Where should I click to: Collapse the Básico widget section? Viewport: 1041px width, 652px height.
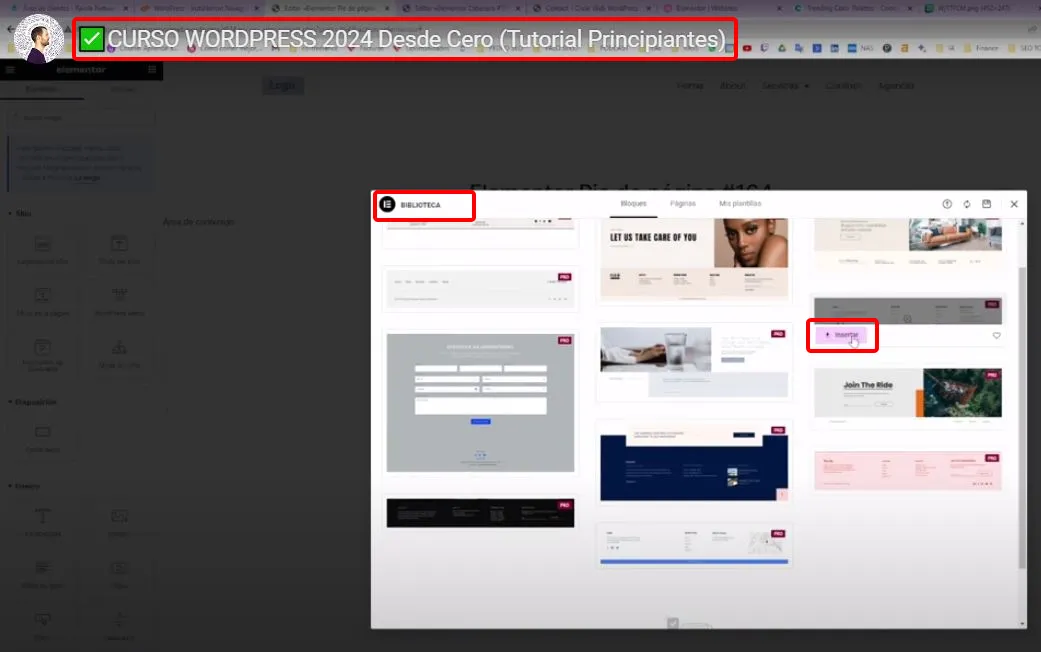(x=24, y=486)
